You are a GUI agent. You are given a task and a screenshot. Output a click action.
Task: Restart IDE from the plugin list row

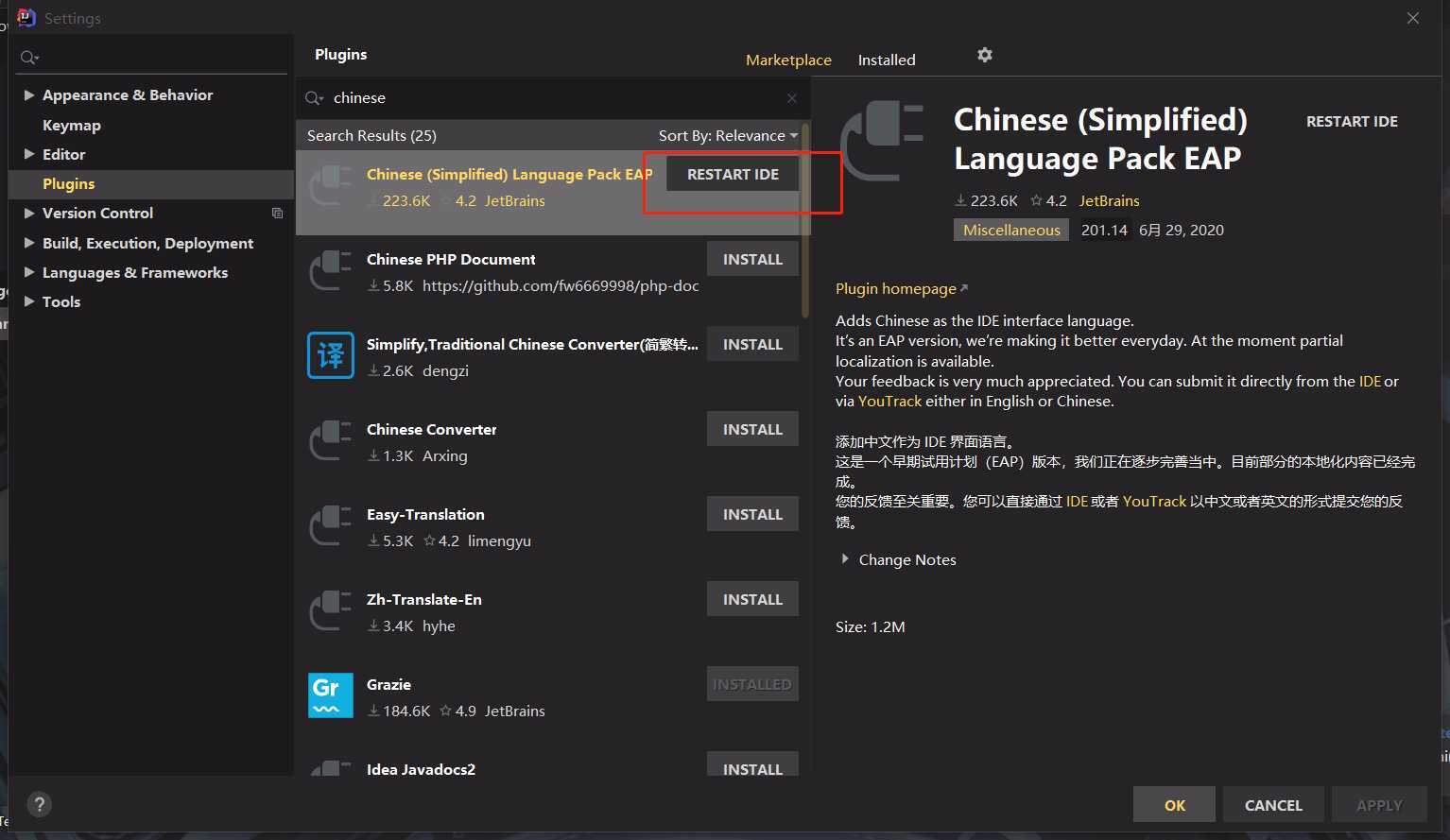click(x=733, y=174)
